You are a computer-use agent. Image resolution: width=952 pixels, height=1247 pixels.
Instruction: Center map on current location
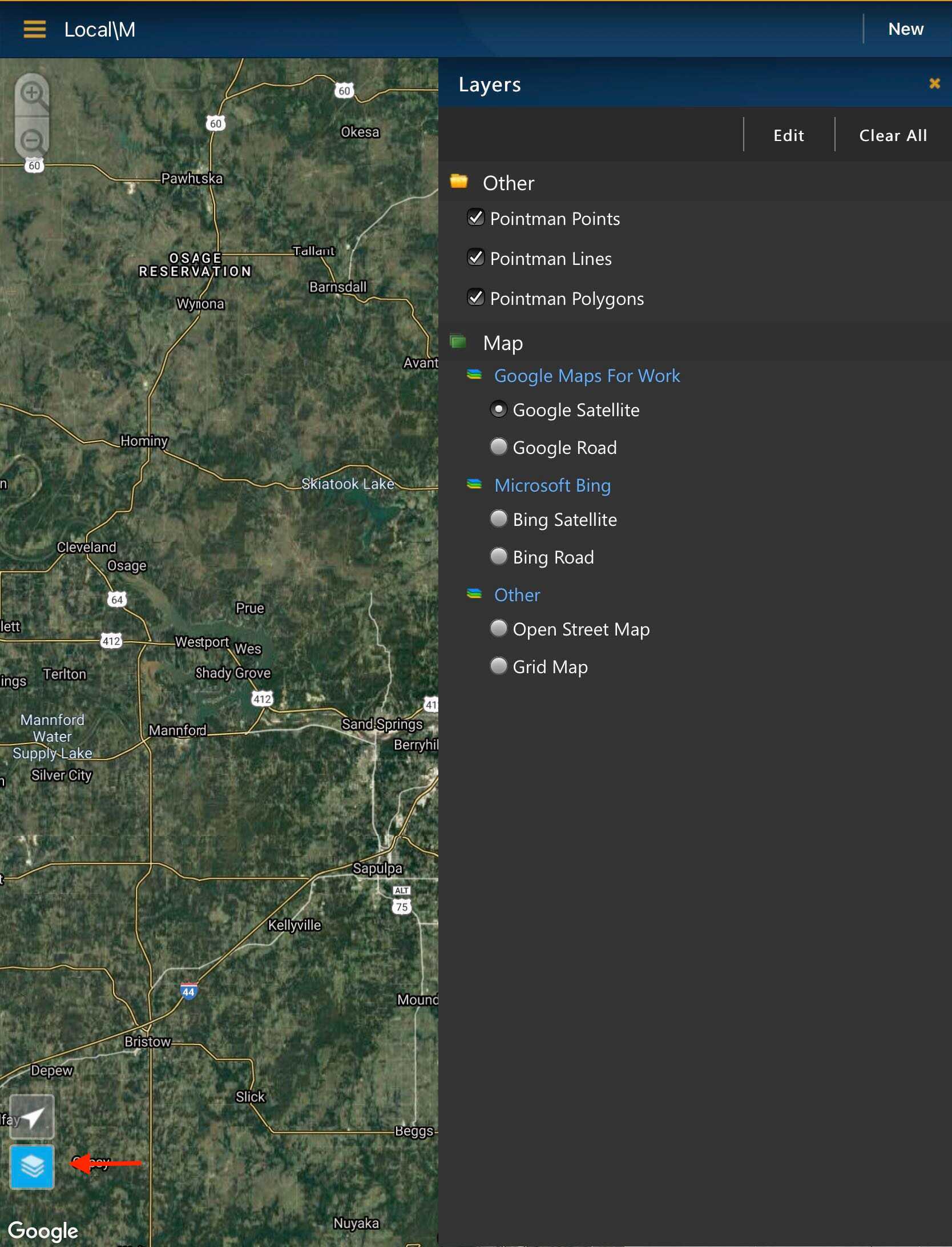coord(33,1116)
